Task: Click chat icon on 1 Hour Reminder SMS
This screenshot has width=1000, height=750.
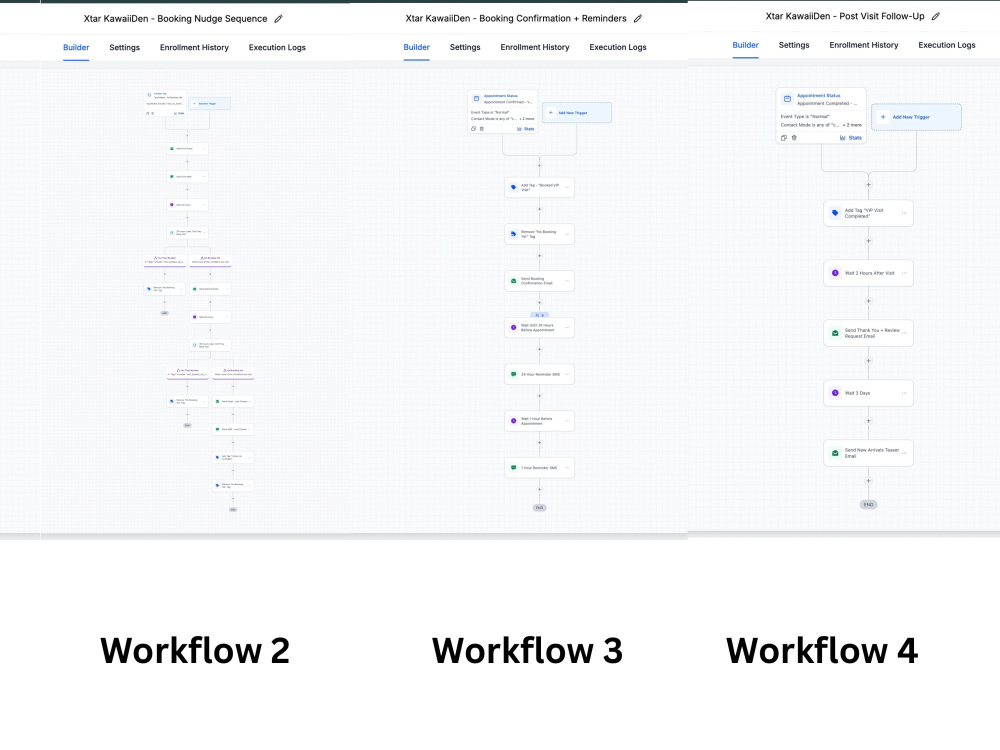Action: 513,467
